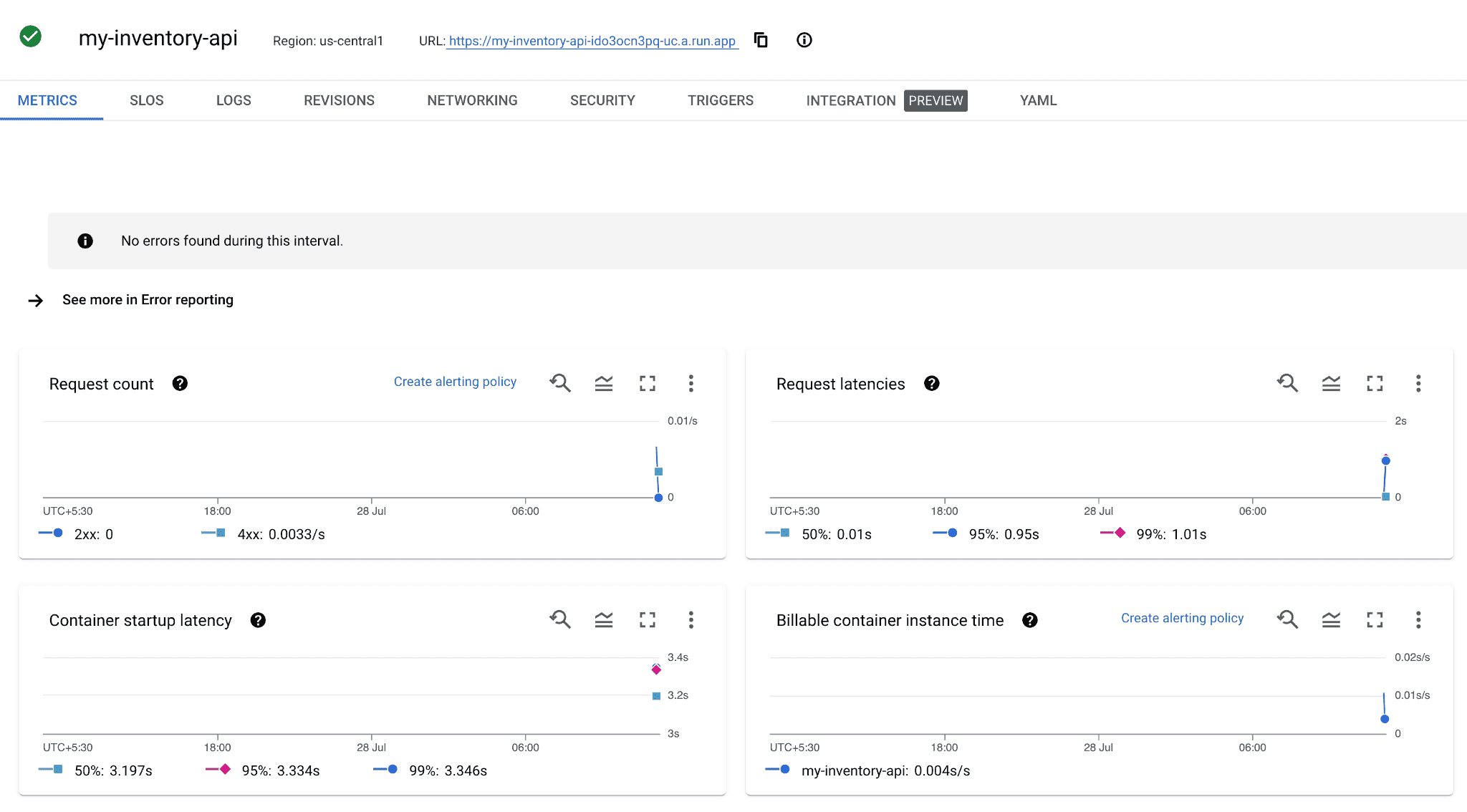Screen dimensions: 1467x812
Task: View Request latencies in Metrics Explorer
Action: 1287,383
